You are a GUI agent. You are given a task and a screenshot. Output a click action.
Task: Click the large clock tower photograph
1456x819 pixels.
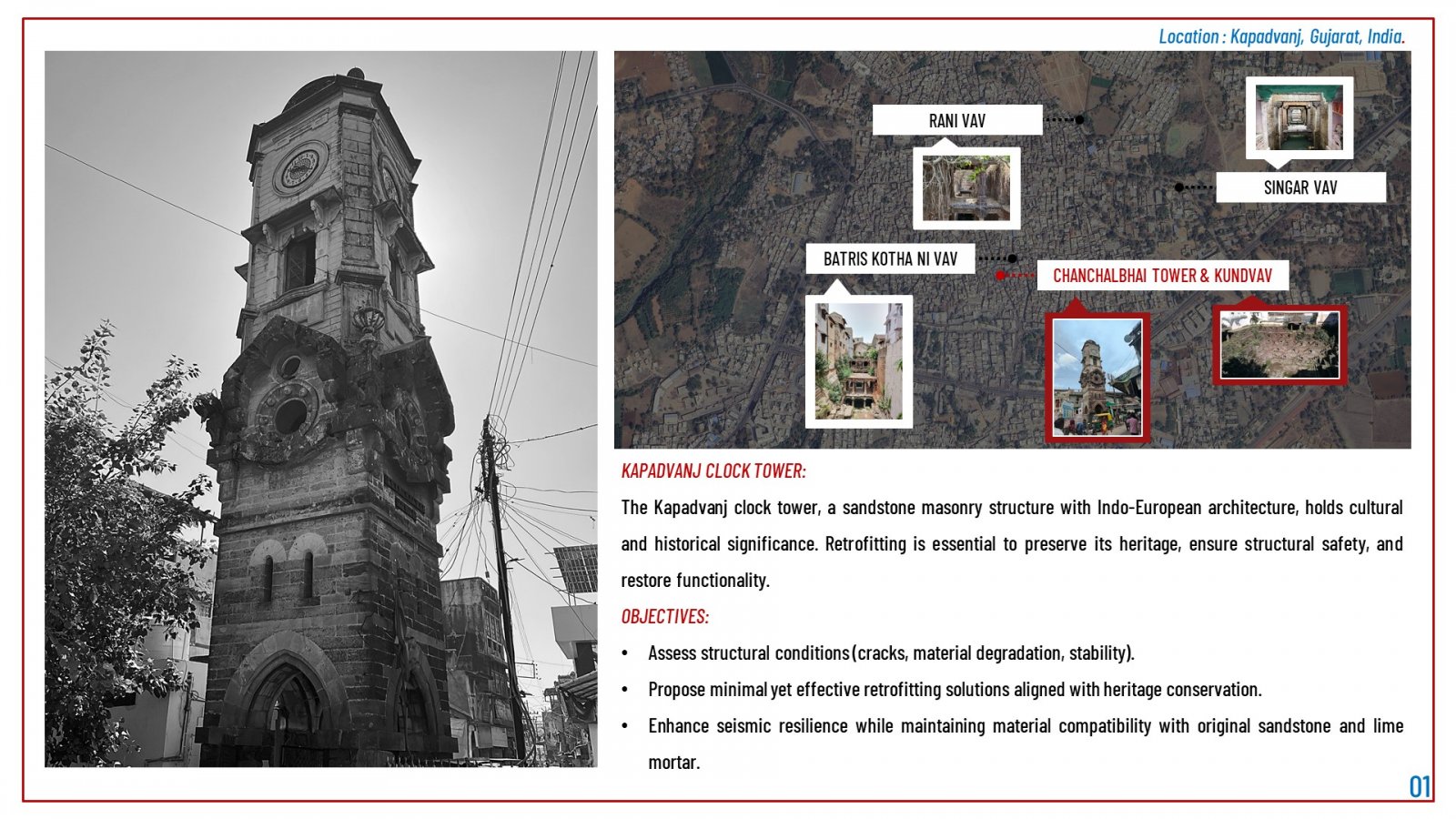321,409
